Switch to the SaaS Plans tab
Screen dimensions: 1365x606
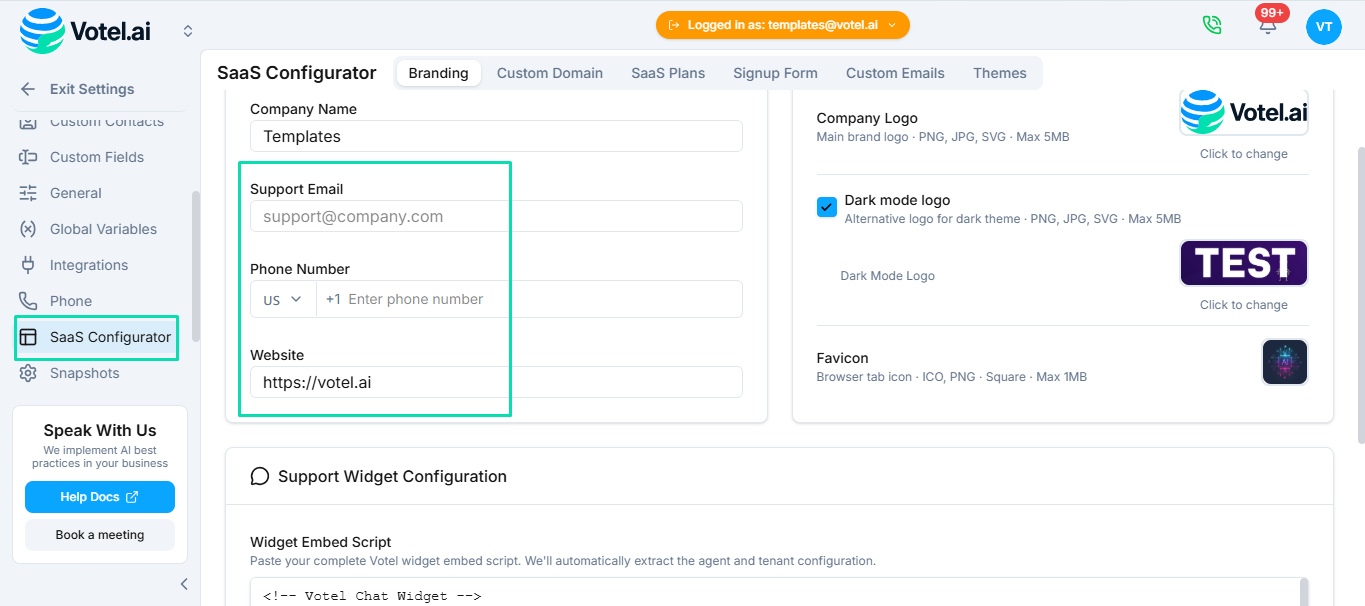pos(667,73)
